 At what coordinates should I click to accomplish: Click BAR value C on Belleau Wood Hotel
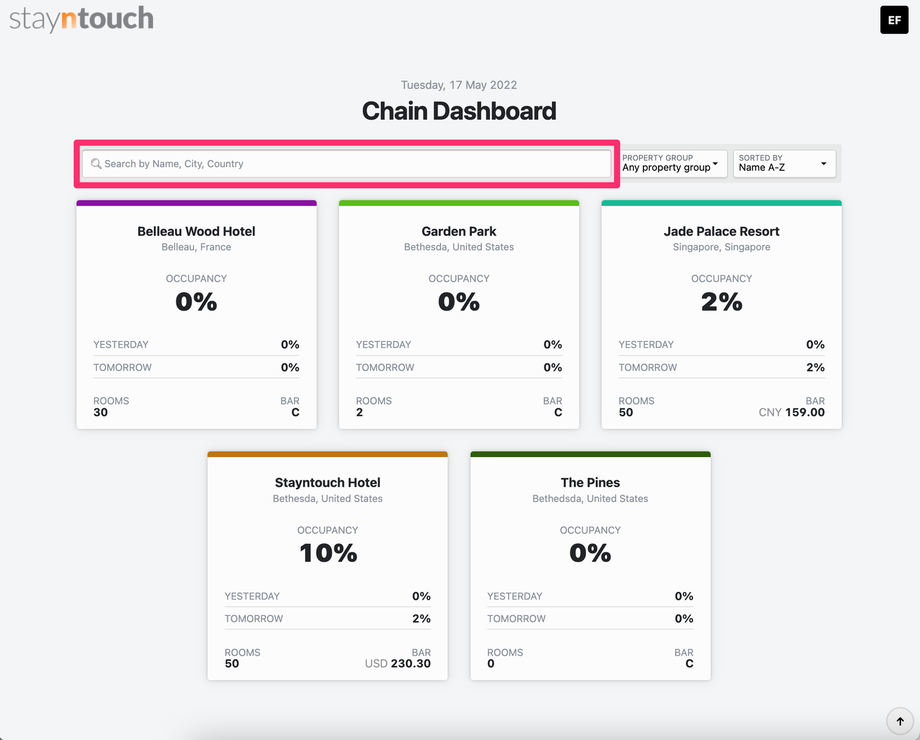[295, 413]
